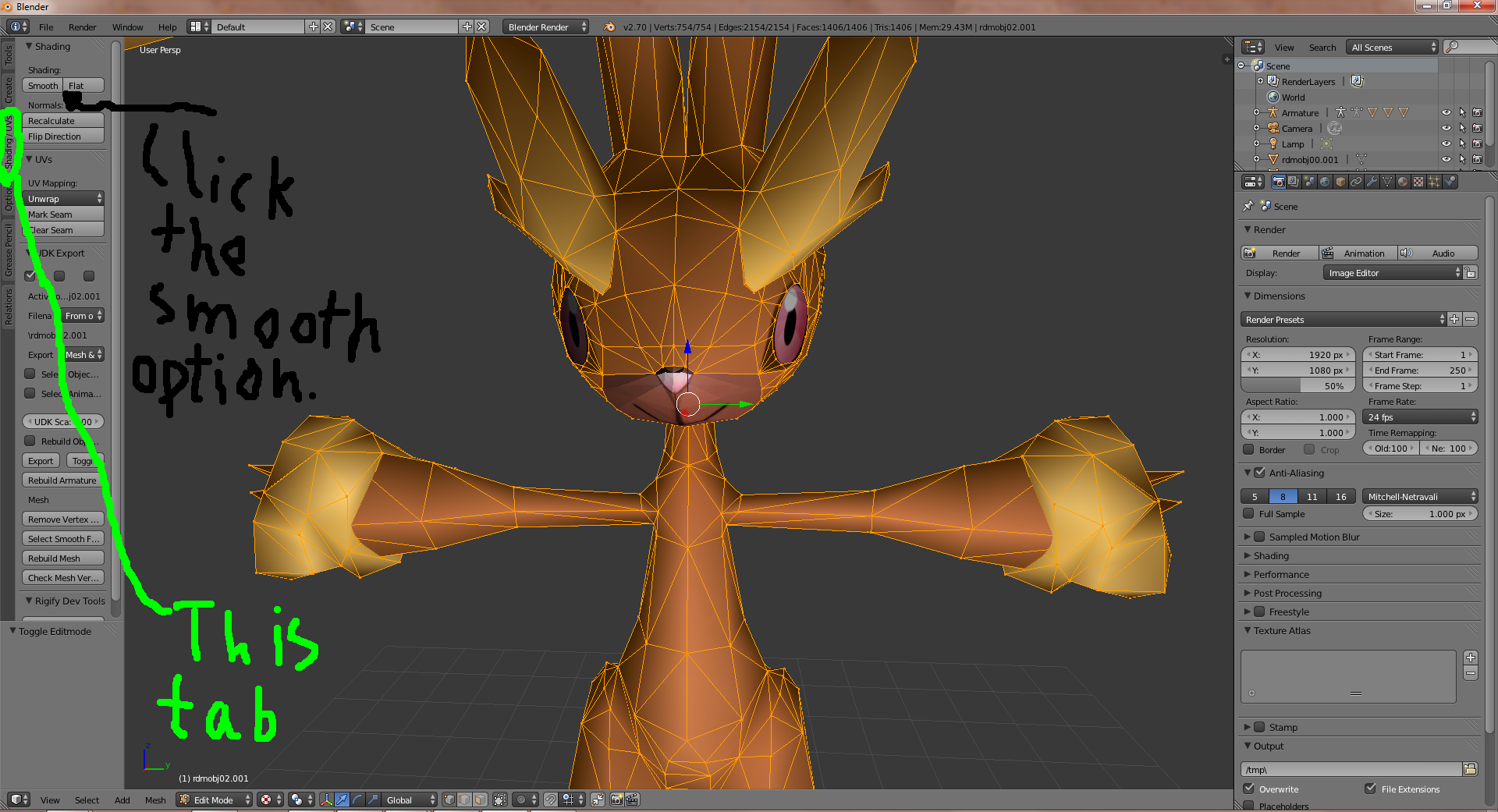This screenshot has width=1498, height=812.
Task: Open the Mesh menu in viewport header
Action: click(155, 800)
